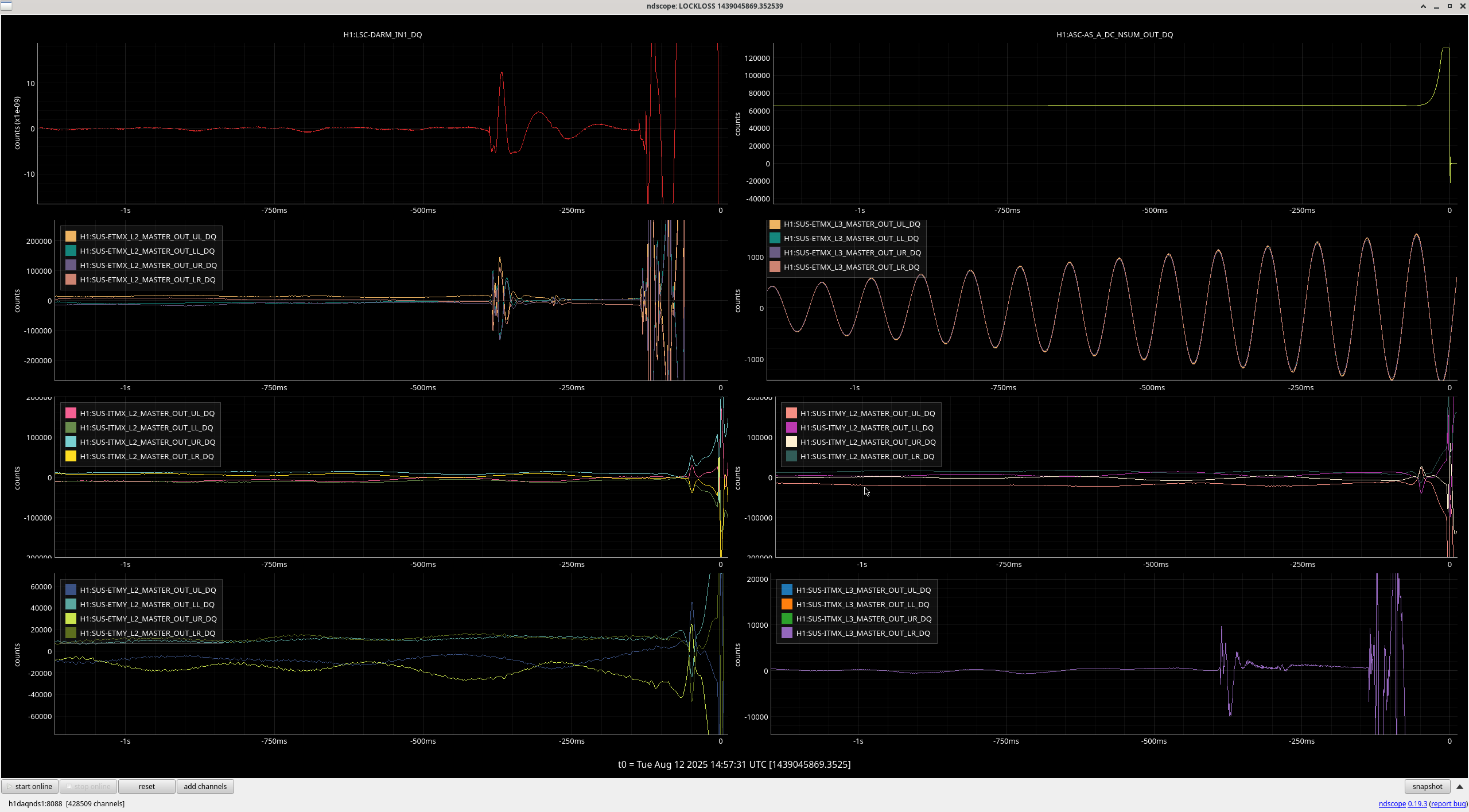Click ITMY_L2_MASTER_OUT_LL_DQ magenta swatch
The height and width of the screenshot is (812, 1469).
point(791,428)
